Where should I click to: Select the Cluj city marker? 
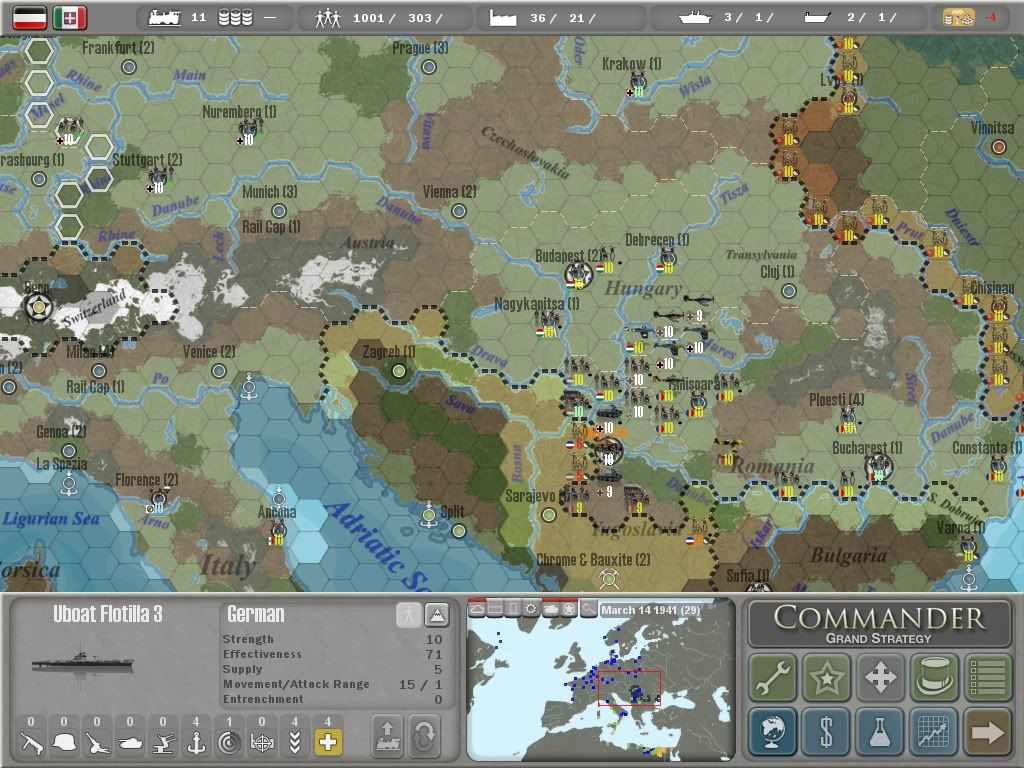[789, 291]
